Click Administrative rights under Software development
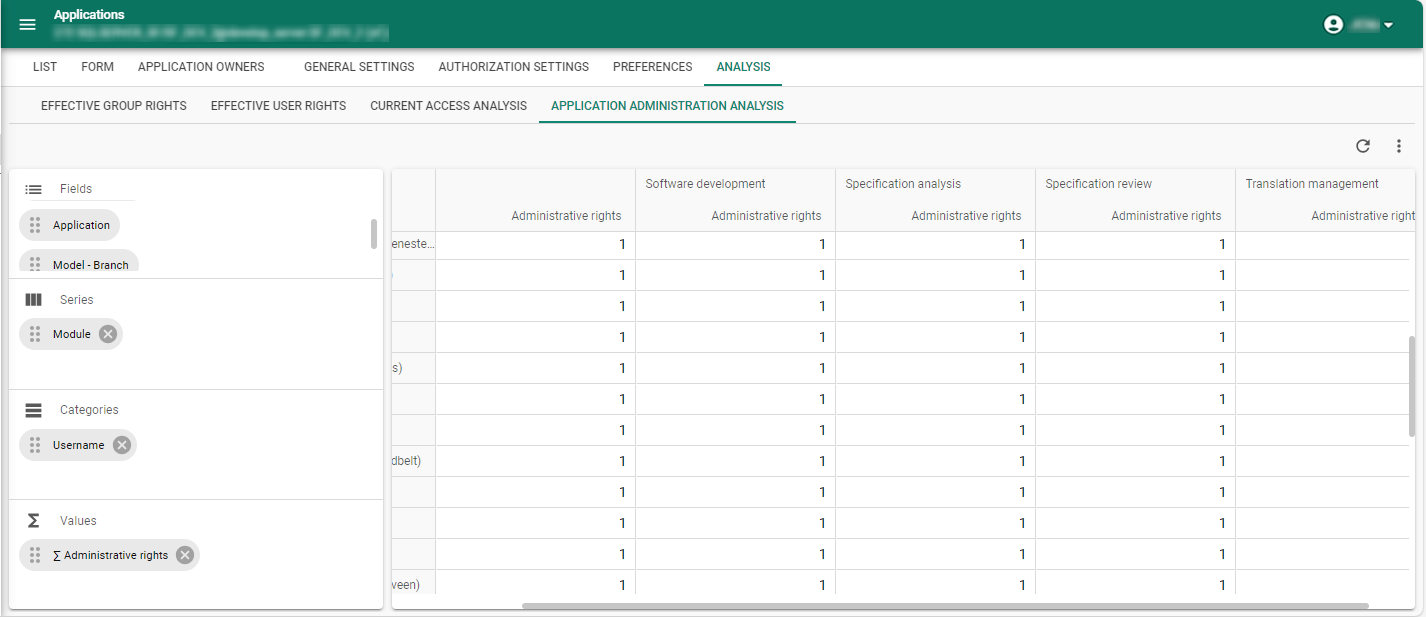 coord(766,216)
